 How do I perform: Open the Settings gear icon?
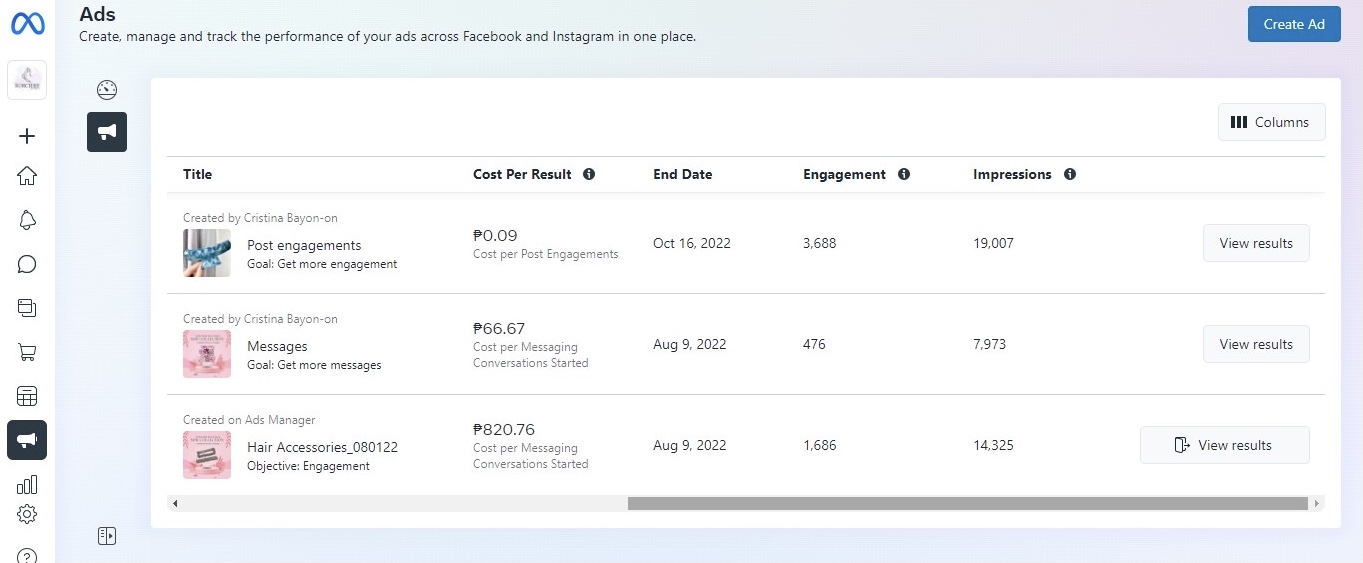point(27,514)
